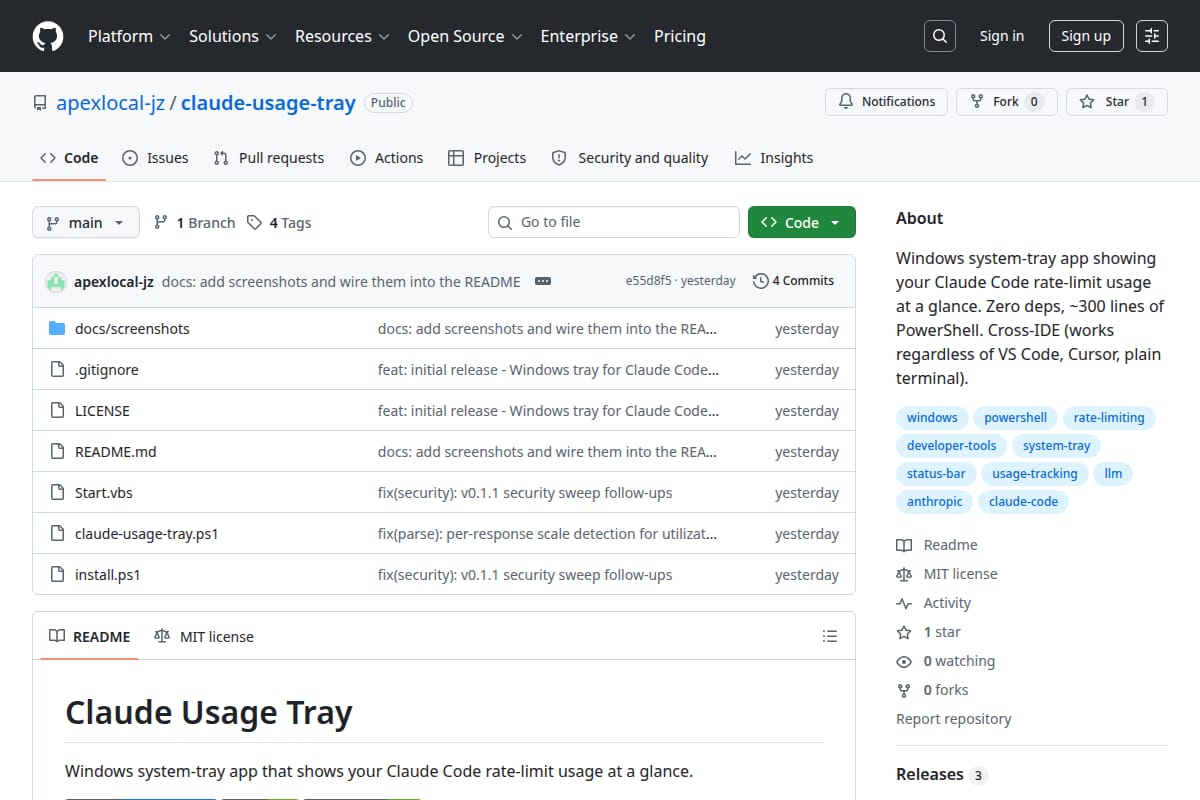Open the search magnifier icon in header
Screen dimensions: 1200x800
(939, 36)
